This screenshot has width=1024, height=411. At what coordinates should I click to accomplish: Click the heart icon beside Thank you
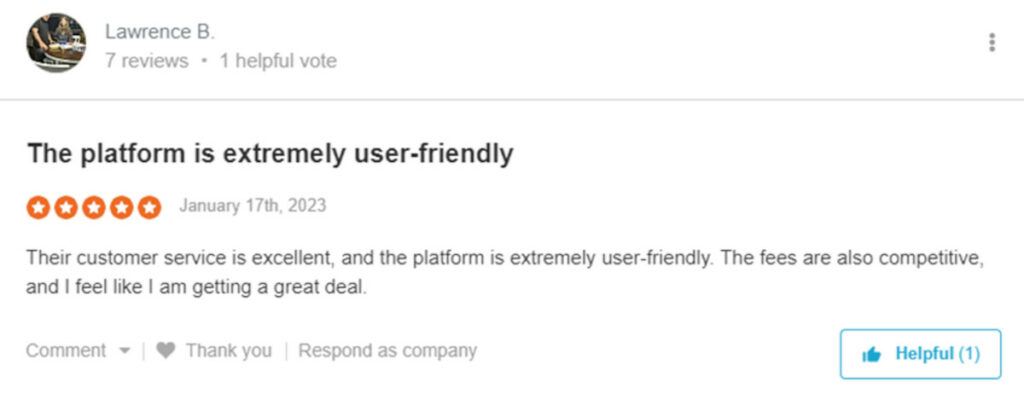[166, 351]
